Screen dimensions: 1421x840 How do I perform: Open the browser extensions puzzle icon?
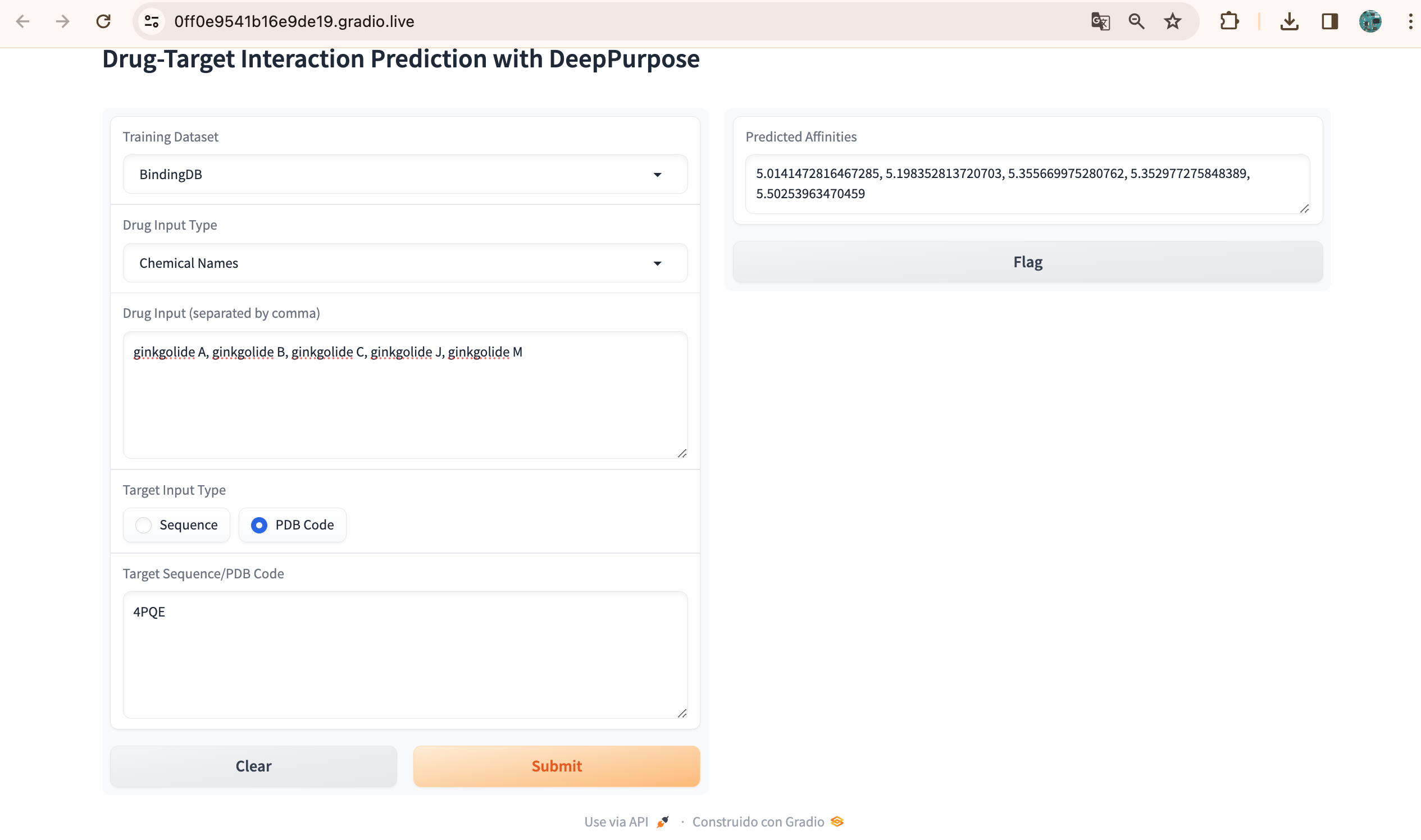pyautogui.click(x=1229, y=21)
